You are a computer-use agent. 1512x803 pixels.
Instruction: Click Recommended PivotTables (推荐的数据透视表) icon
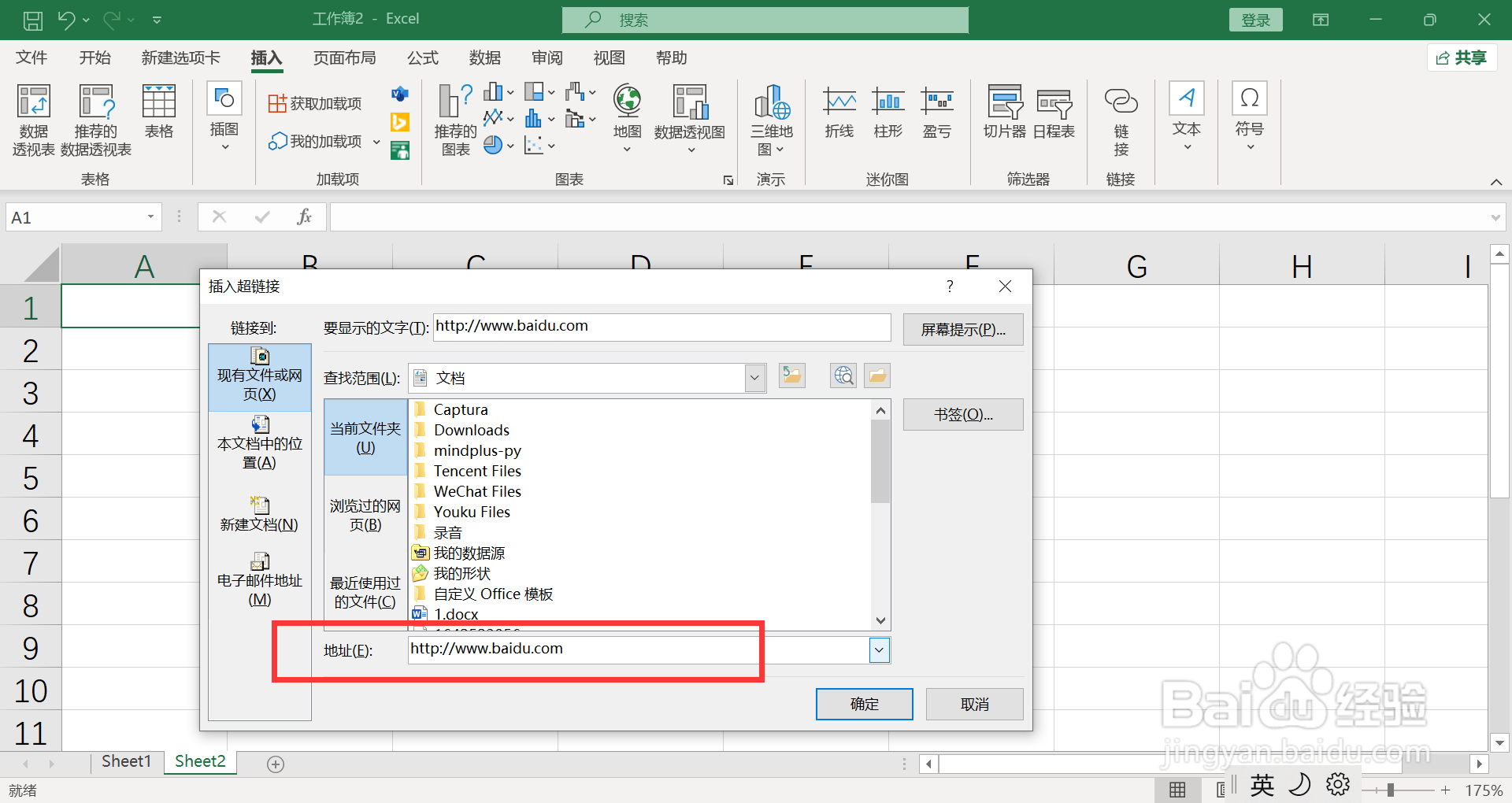click(96, 120)
